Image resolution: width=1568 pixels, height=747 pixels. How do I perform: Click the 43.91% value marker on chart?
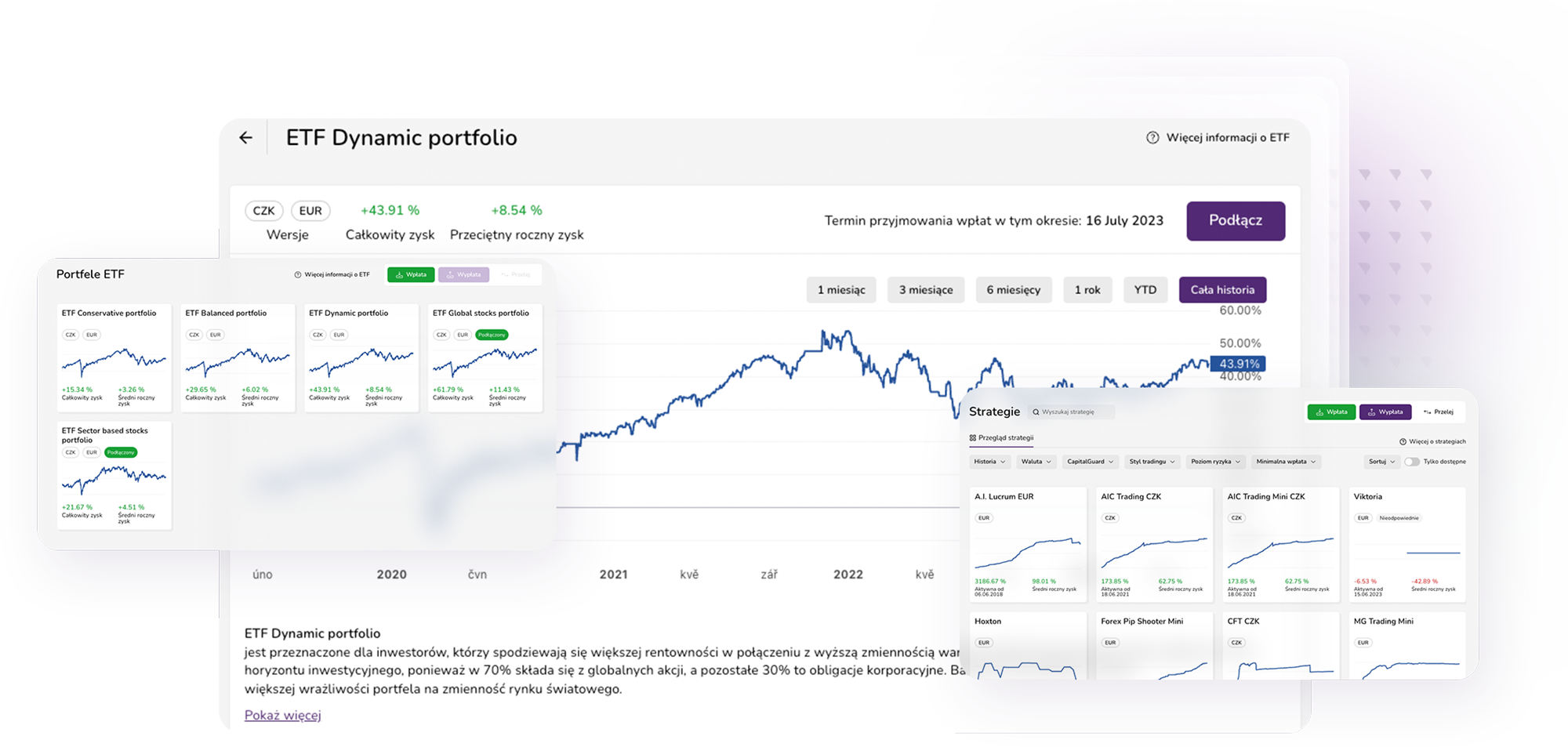tap(1239, 364)
